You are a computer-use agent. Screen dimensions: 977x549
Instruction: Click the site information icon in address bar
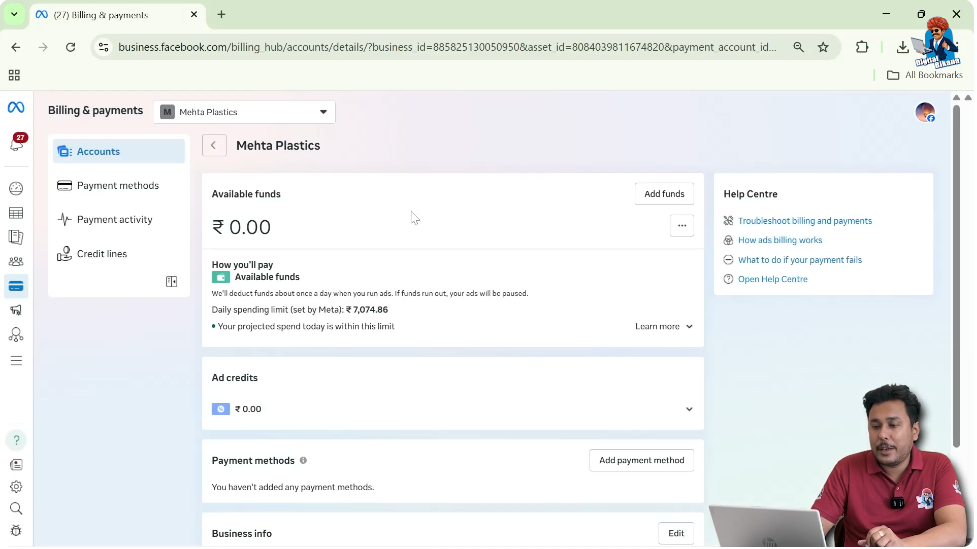104,47
